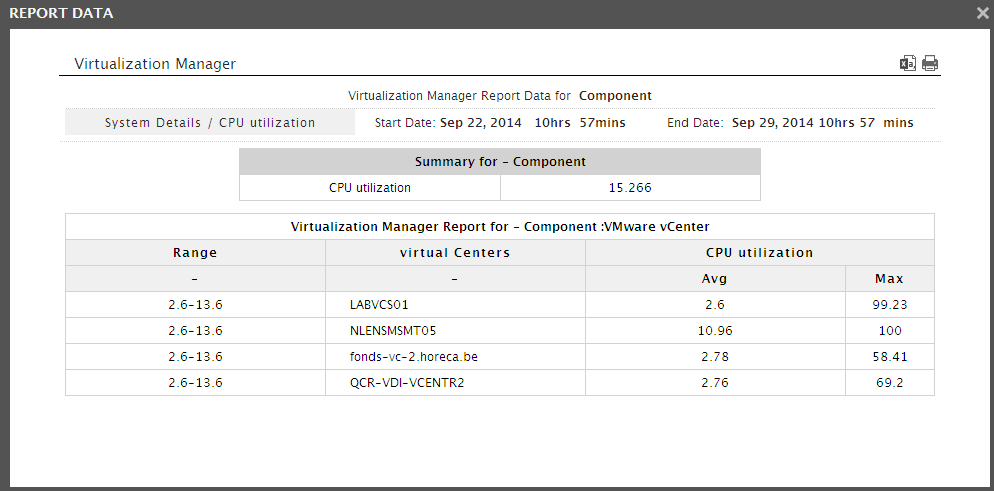Click QCR-VDI-VCENTR2 entry
The image size is (994, 491).
coord(407,383)
